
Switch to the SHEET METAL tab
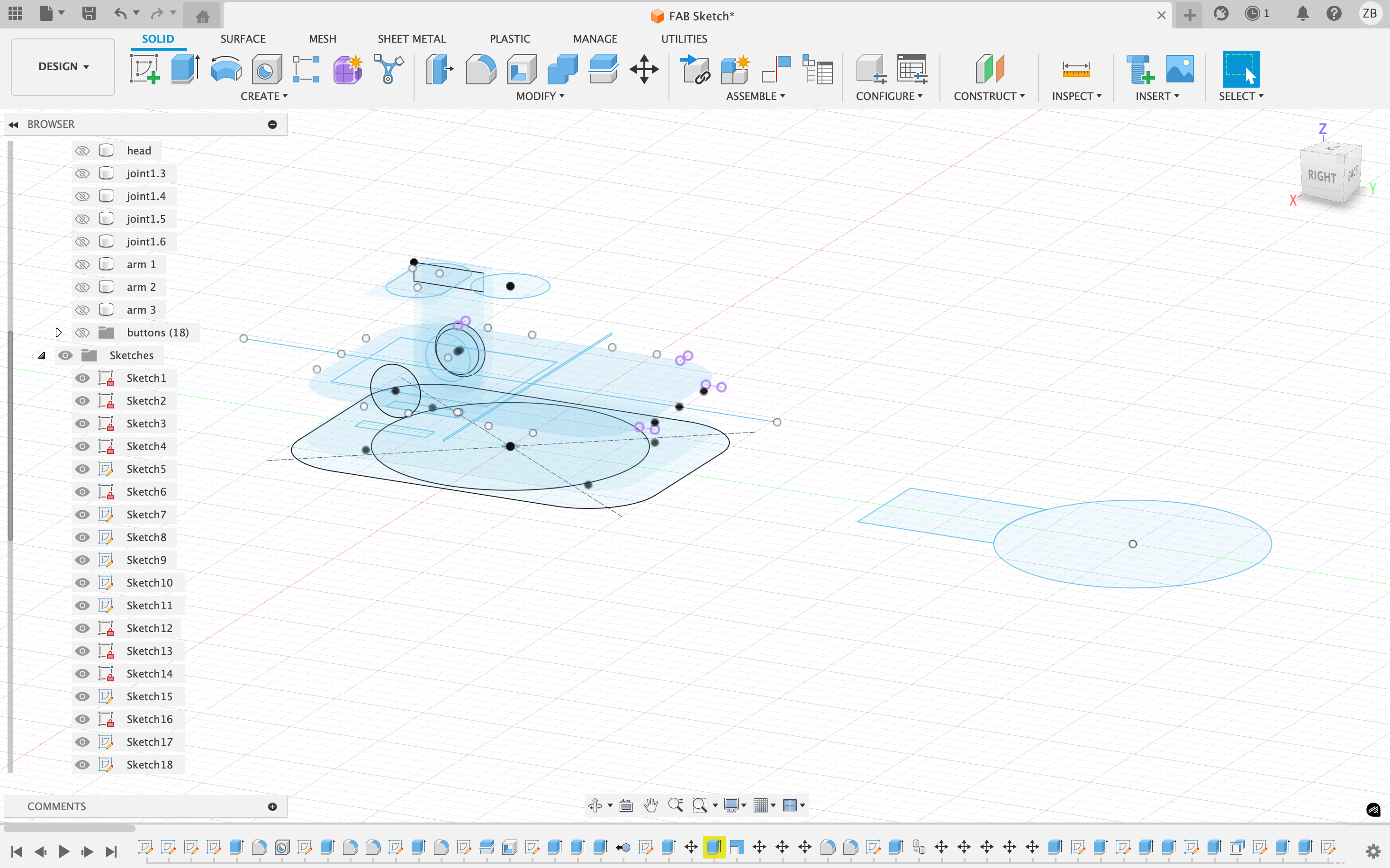click(412, 38)
